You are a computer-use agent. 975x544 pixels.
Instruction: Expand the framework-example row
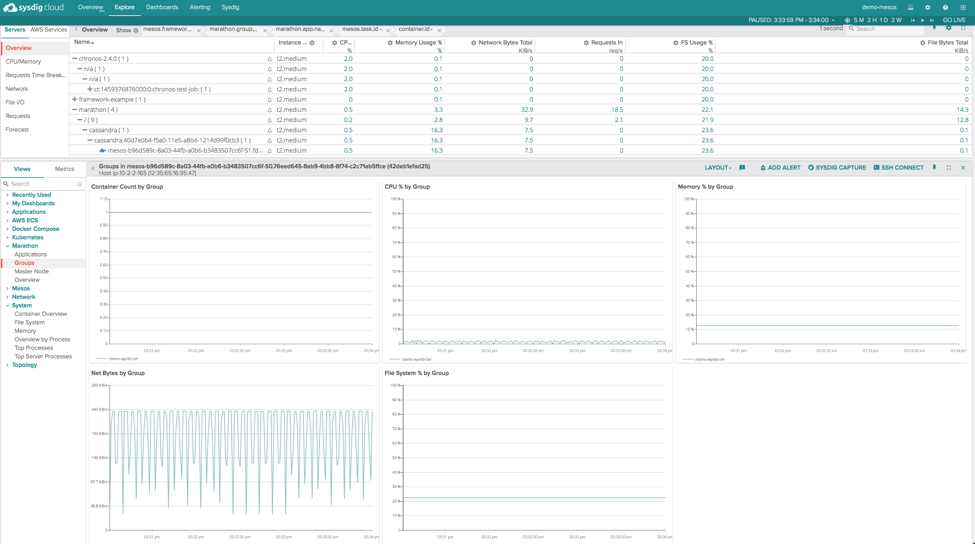pyautogui.click(x=75, y=99)
